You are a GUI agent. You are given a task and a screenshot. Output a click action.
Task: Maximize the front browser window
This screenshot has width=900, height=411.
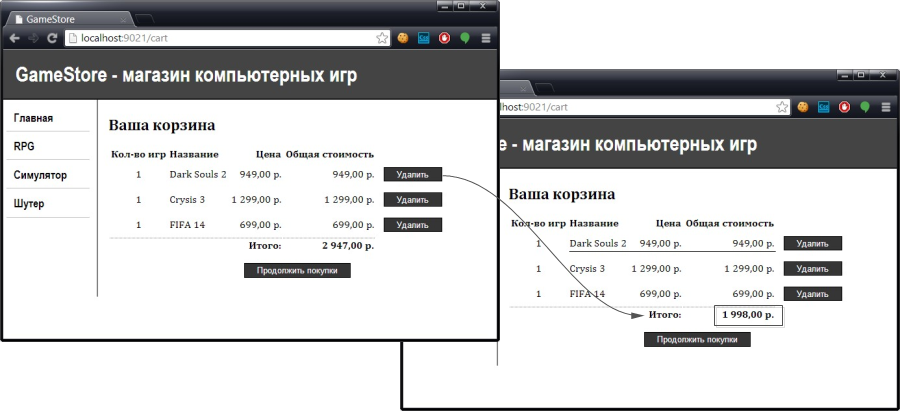pyautogui.click(x=461, y=6)
